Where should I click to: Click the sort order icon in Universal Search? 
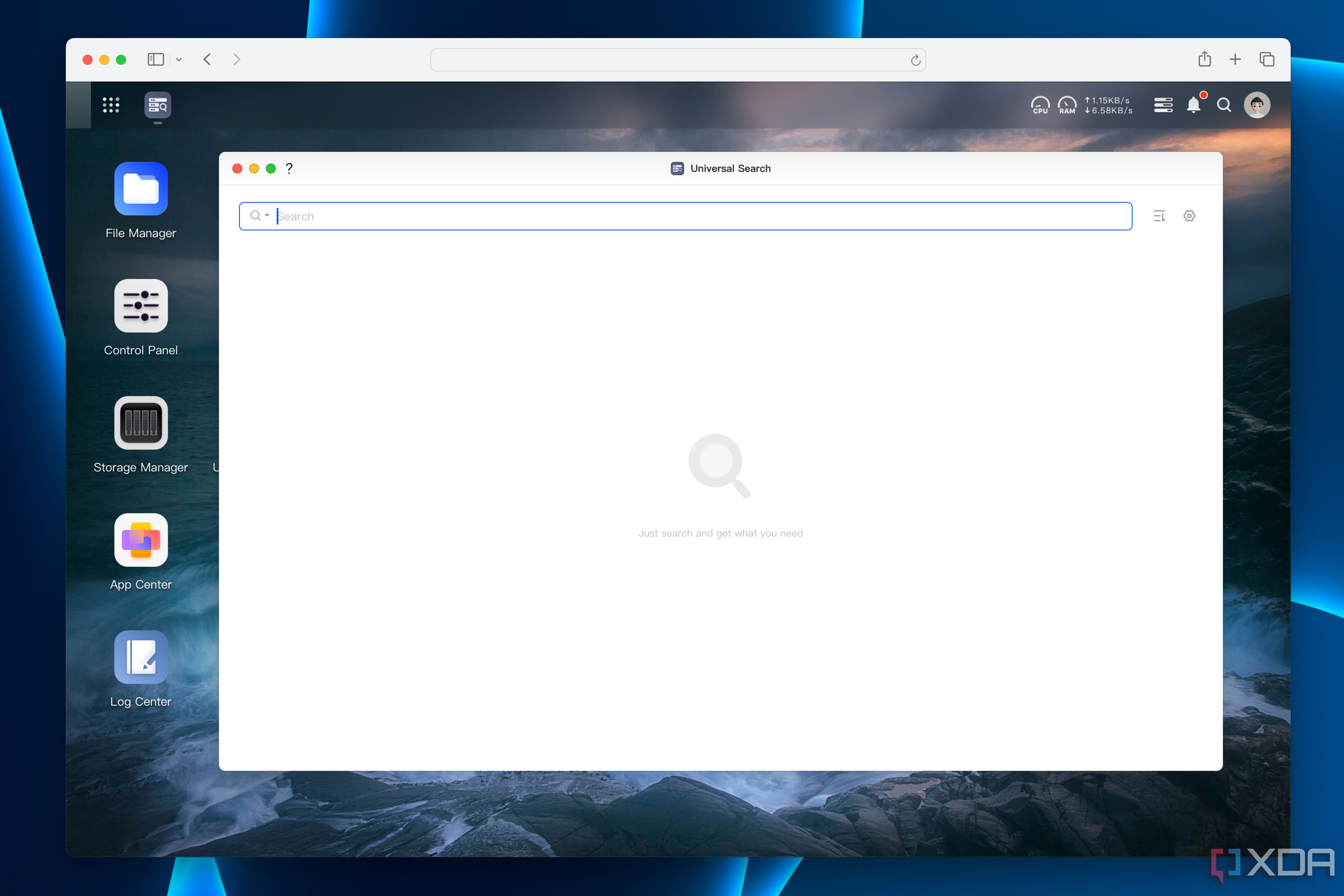click(x=1159, y=216)
